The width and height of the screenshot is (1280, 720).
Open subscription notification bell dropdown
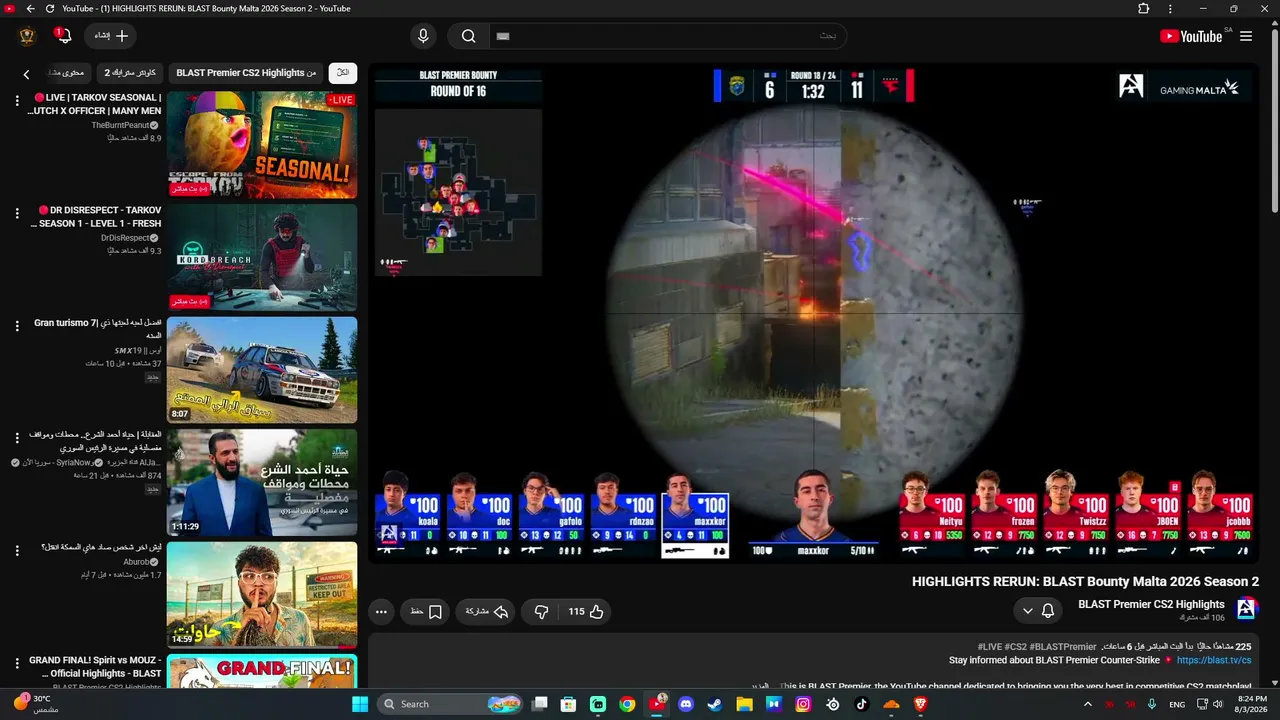[1038, 611]
